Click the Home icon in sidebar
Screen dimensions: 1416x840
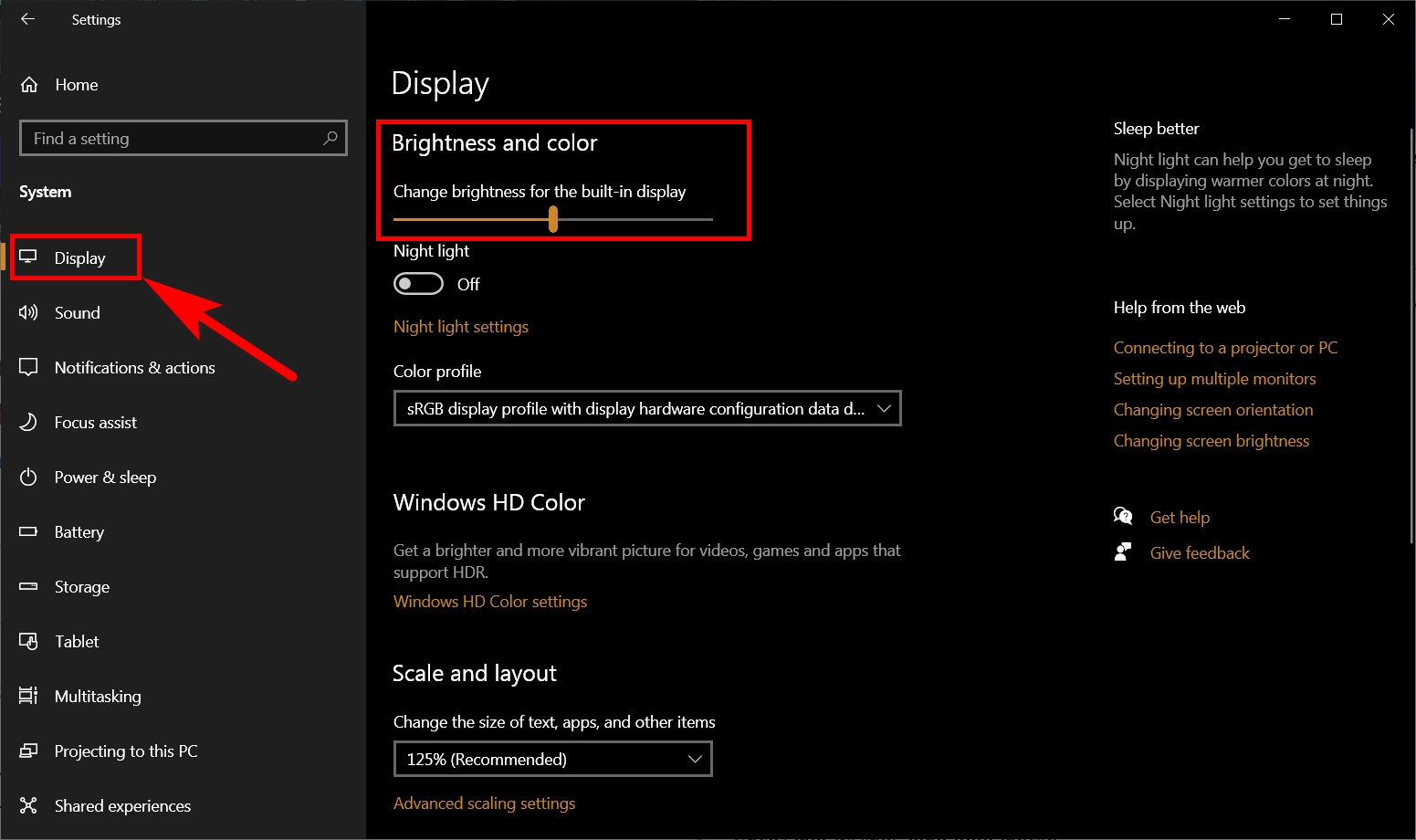click(x=29, y=85)
